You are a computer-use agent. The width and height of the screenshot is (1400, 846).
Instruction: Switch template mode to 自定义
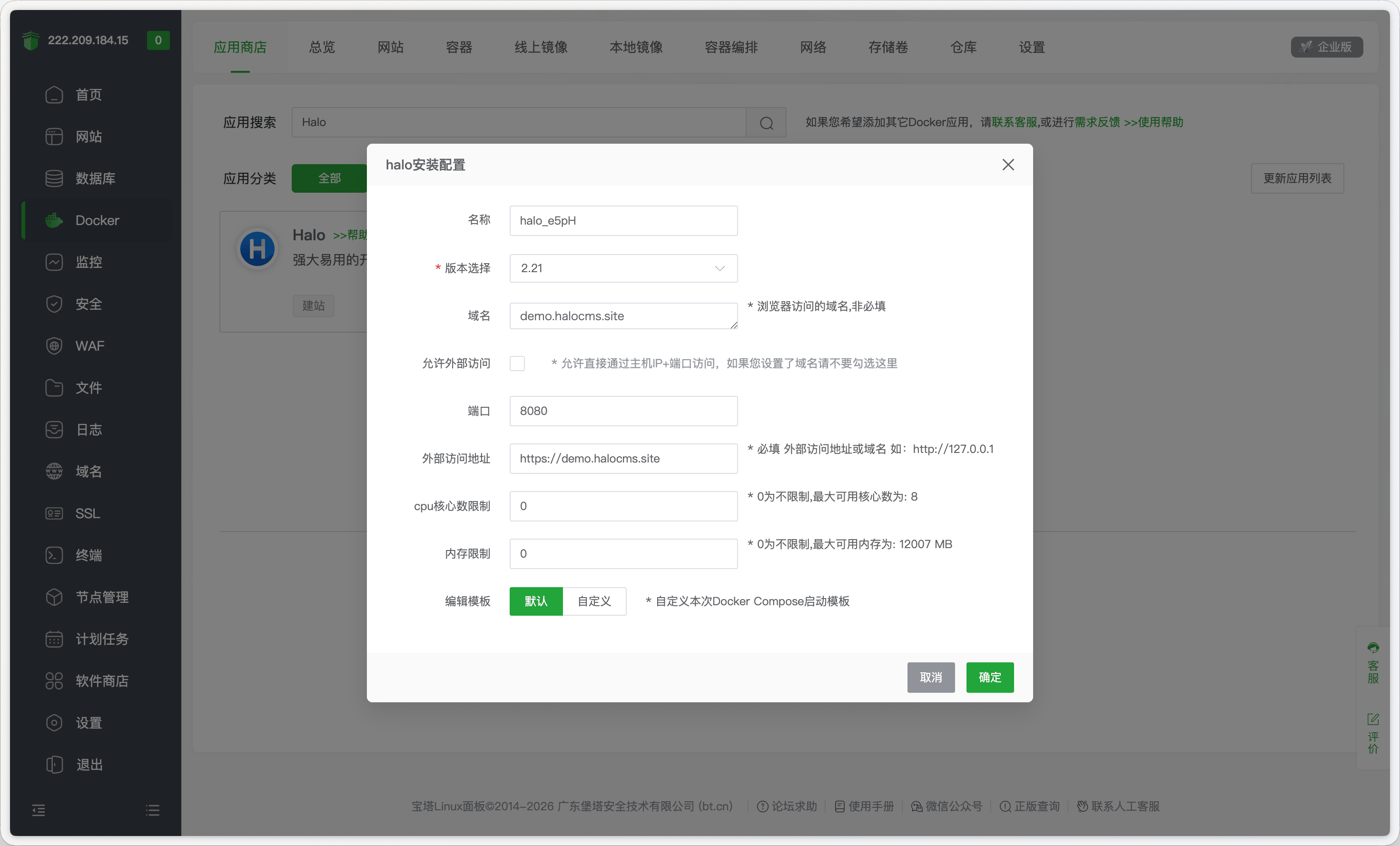click(x=594, y=601)
